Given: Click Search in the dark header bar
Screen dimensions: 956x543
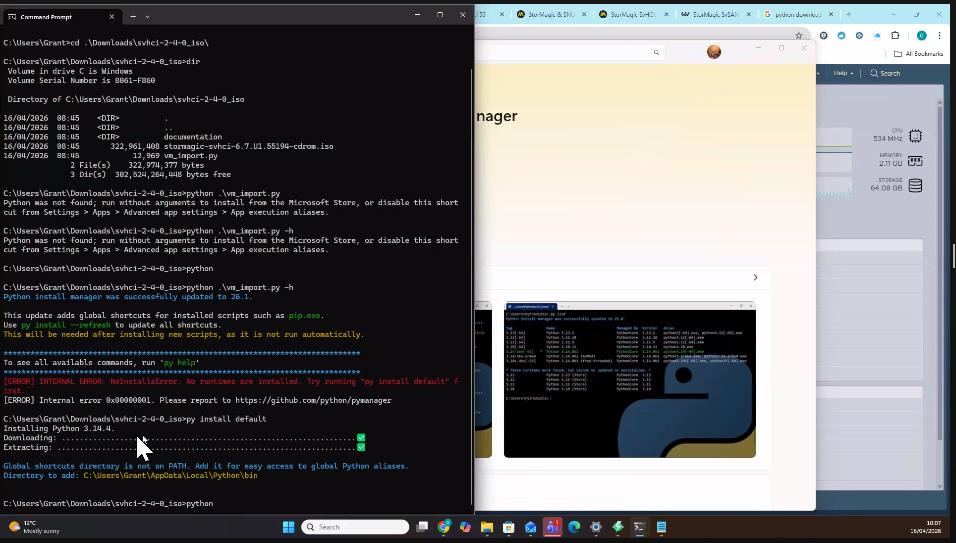Looking at the screenshot, I should tap(885, 73).
